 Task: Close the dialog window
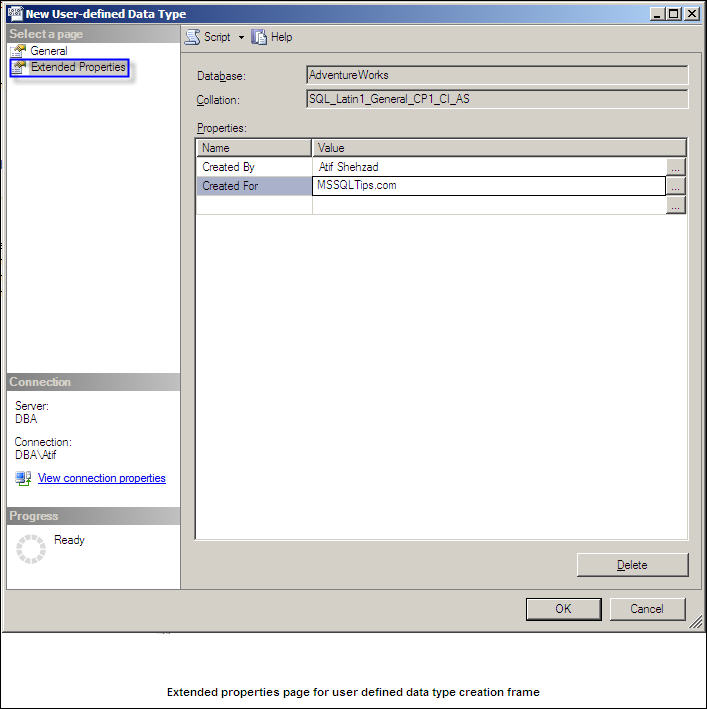(692, 14)
